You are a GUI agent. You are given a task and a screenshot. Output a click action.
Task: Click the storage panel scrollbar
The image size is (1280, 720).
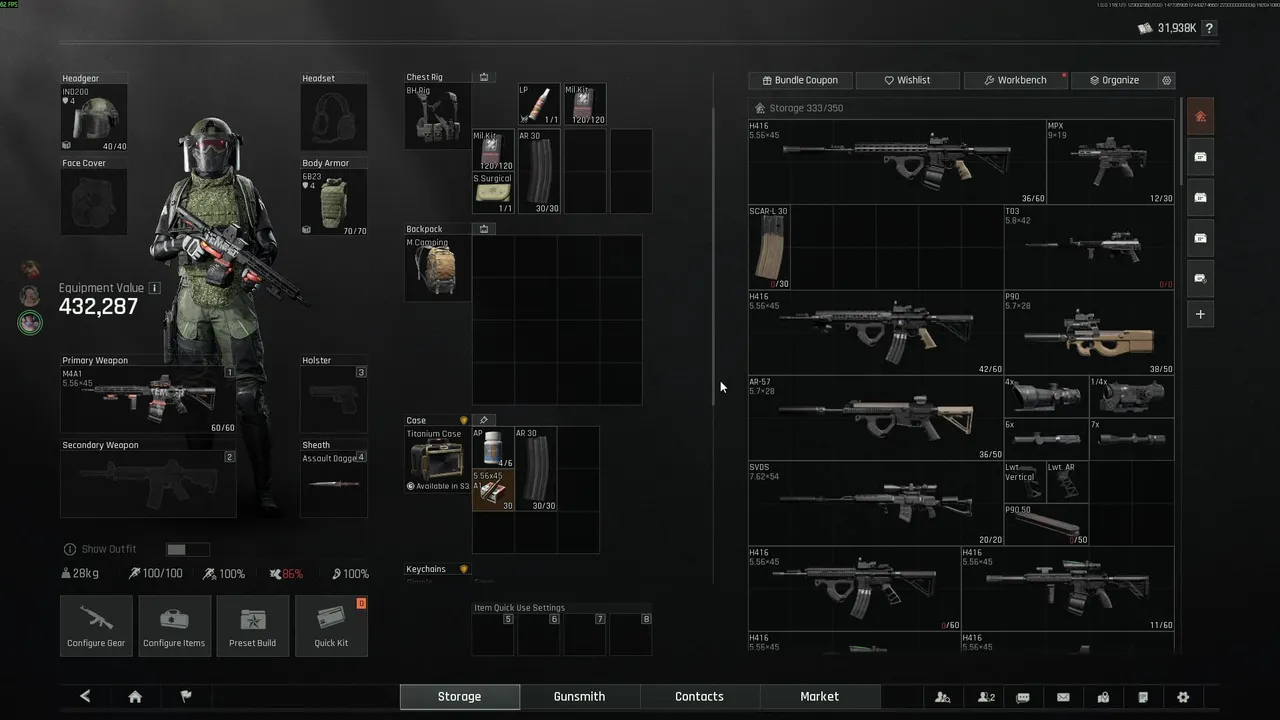point(1181,141)
